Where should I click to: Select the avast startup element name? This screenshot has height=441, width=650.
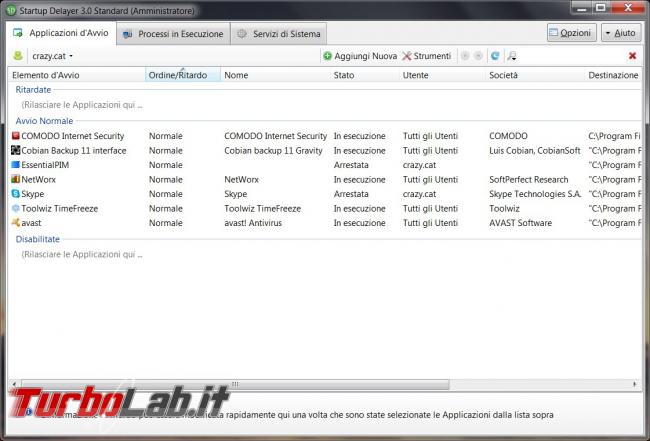pyautogui.click(x=32, y=223)
